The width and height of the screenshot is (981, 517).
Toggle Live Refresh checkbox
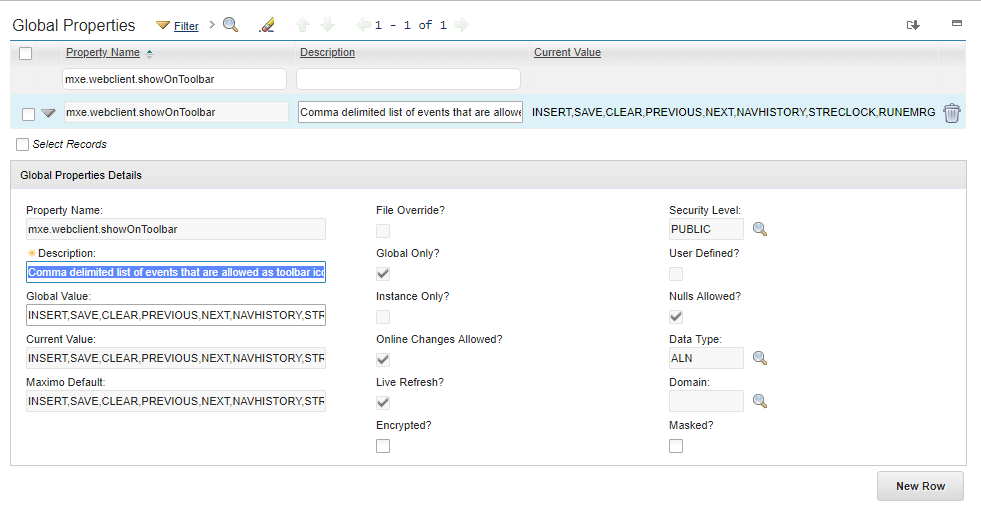[383, 402]
